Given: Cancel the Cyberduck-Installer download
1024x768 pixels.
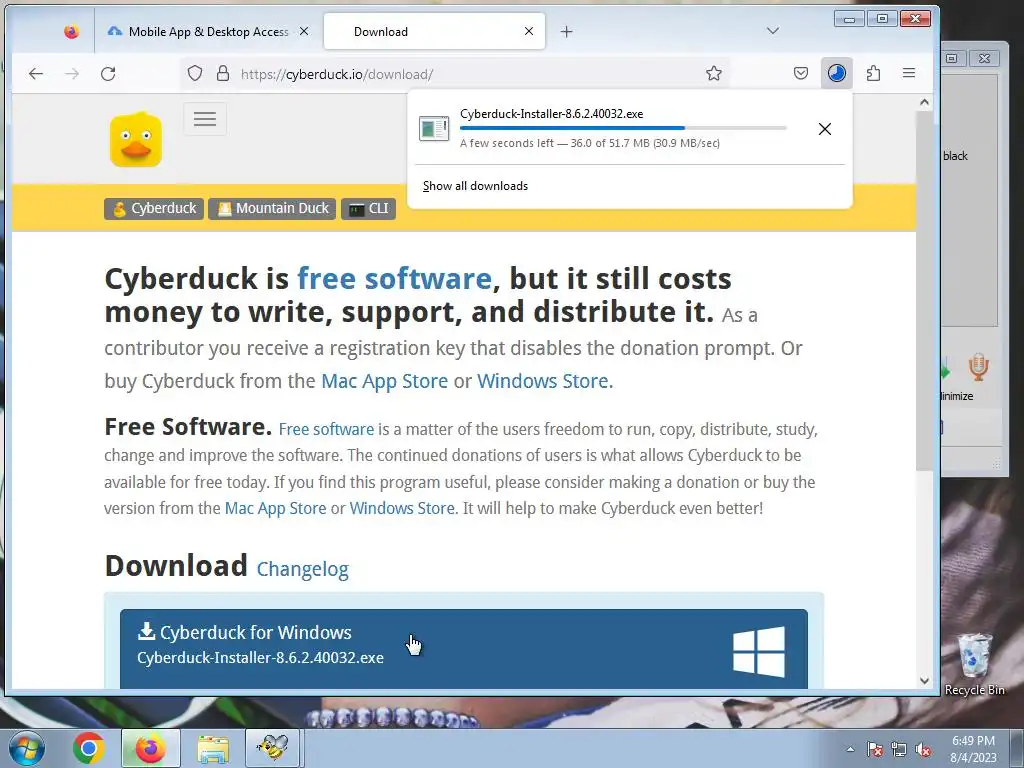Looking at the screenshot, I should pyautogui.click(x=825, y=129).
